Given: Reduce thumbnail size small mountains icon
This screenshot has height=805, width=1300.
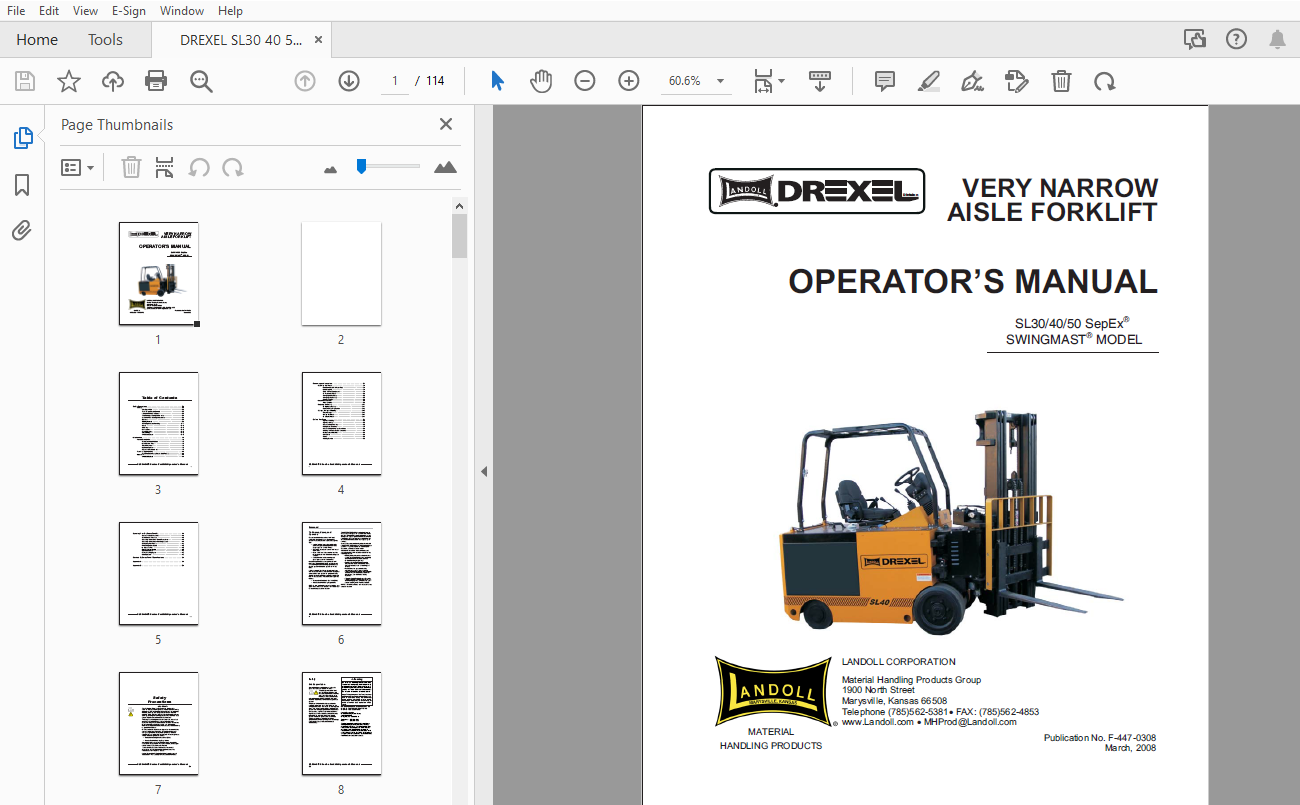Looking at the screenshot, I should tap(331, 169).
